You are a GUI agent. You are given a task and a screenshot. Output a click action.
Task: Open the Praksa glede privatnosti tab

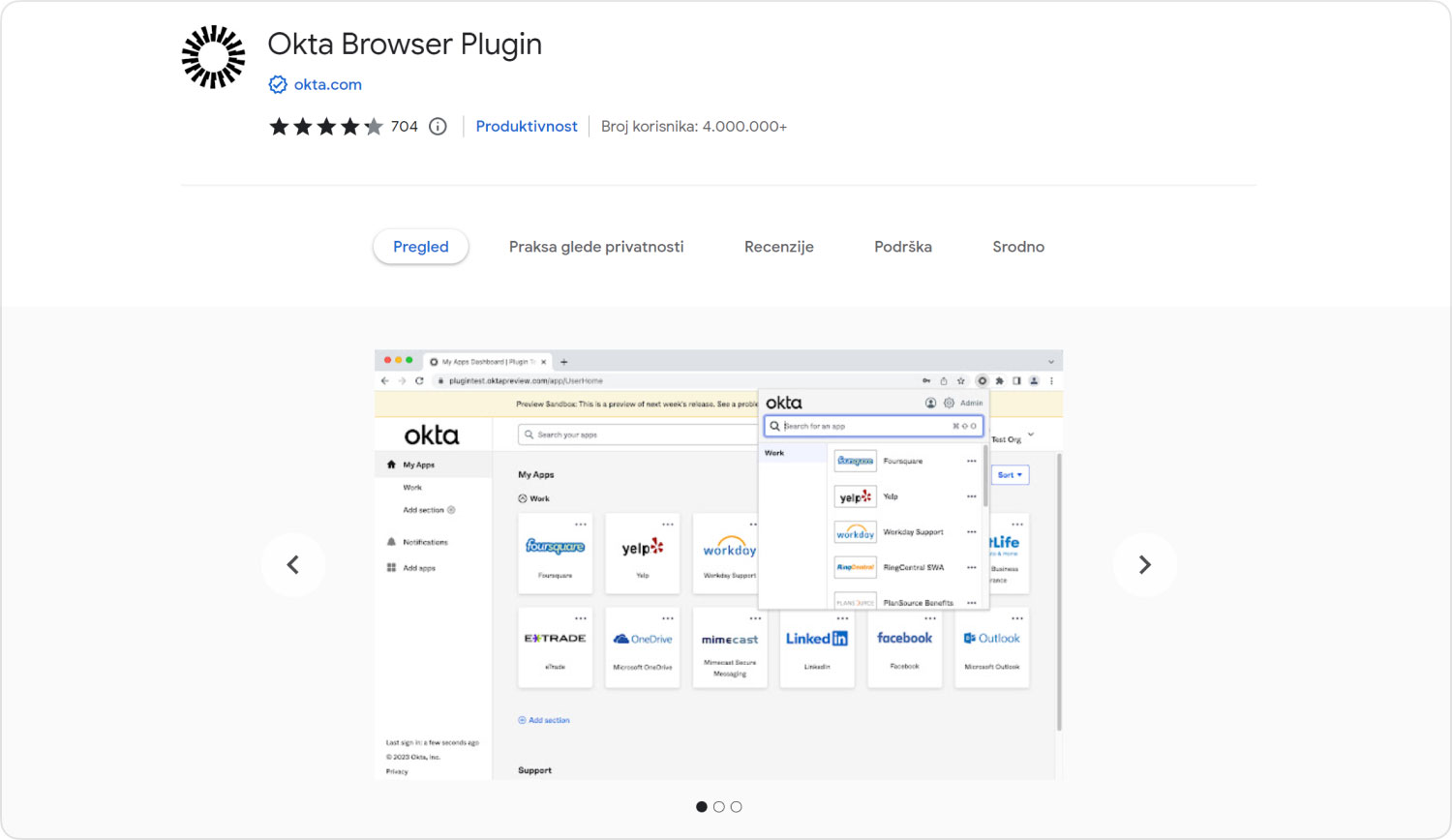pyautogui.click(x=596, y=247)
